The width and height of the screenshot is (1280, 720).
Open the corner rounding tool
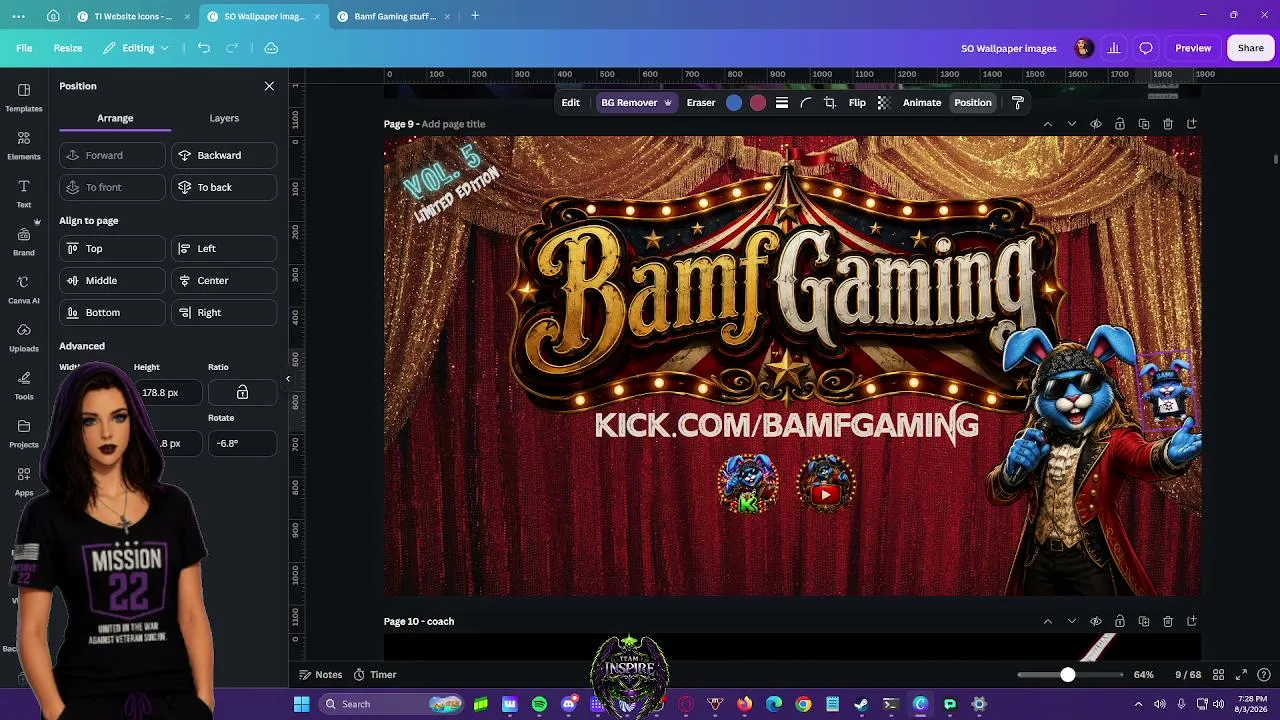[806, 103]
